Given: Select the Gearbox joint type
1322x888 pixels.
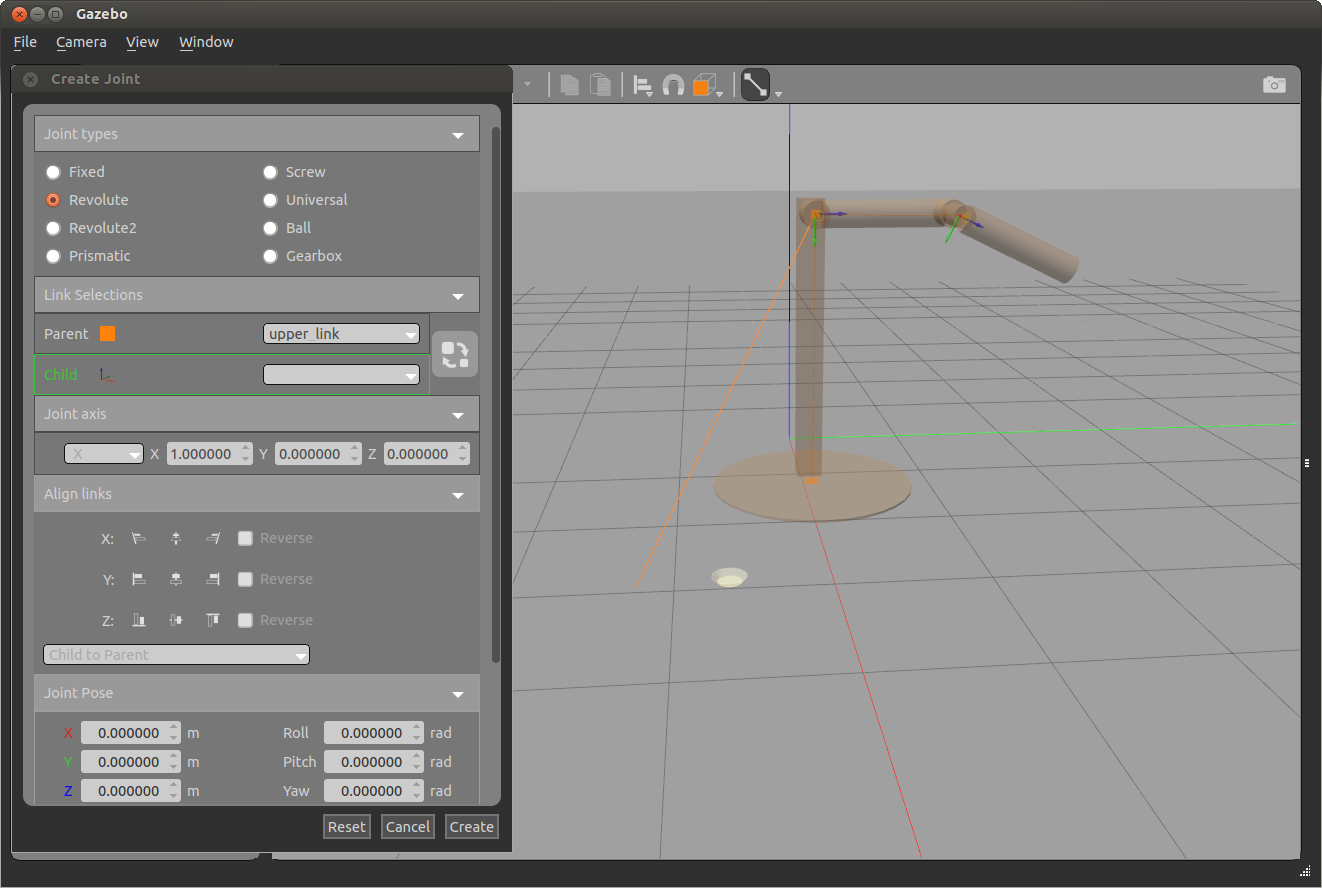Looking at the screenshot, I should (270, 256).
